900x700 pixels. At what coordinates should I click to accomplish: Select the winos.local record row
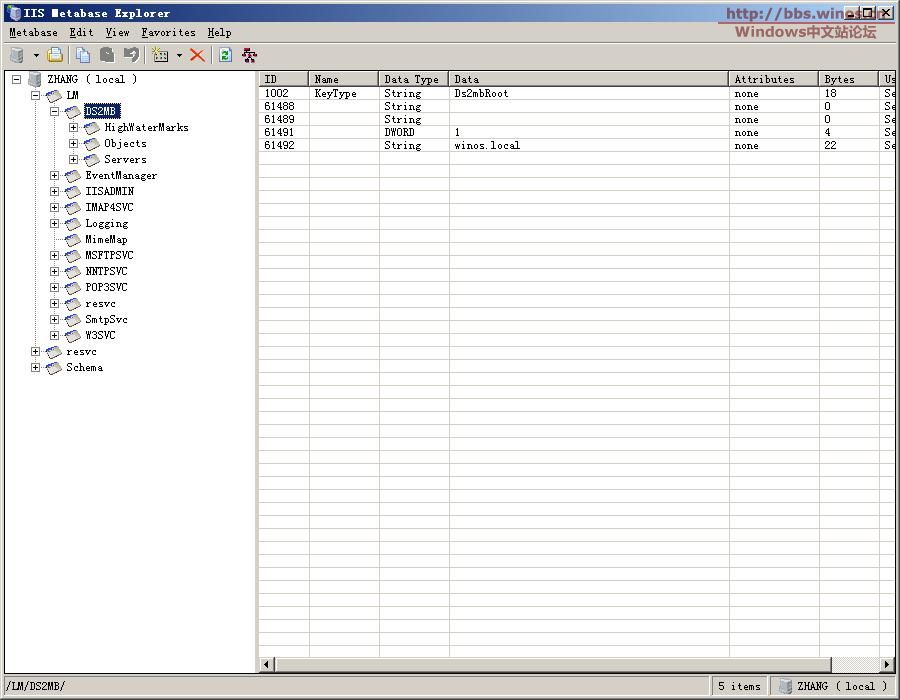coord(487,145)
